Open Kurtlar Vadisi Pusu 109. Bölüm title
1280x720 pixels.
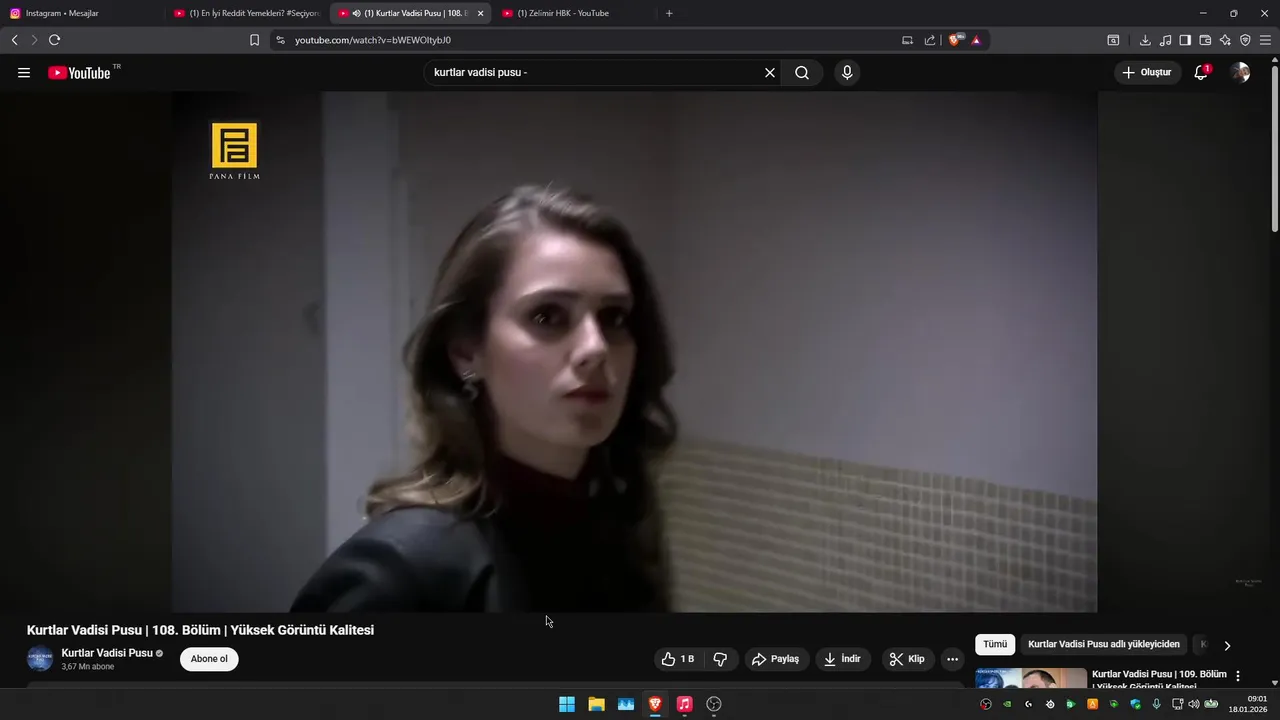click(1159, 679)
